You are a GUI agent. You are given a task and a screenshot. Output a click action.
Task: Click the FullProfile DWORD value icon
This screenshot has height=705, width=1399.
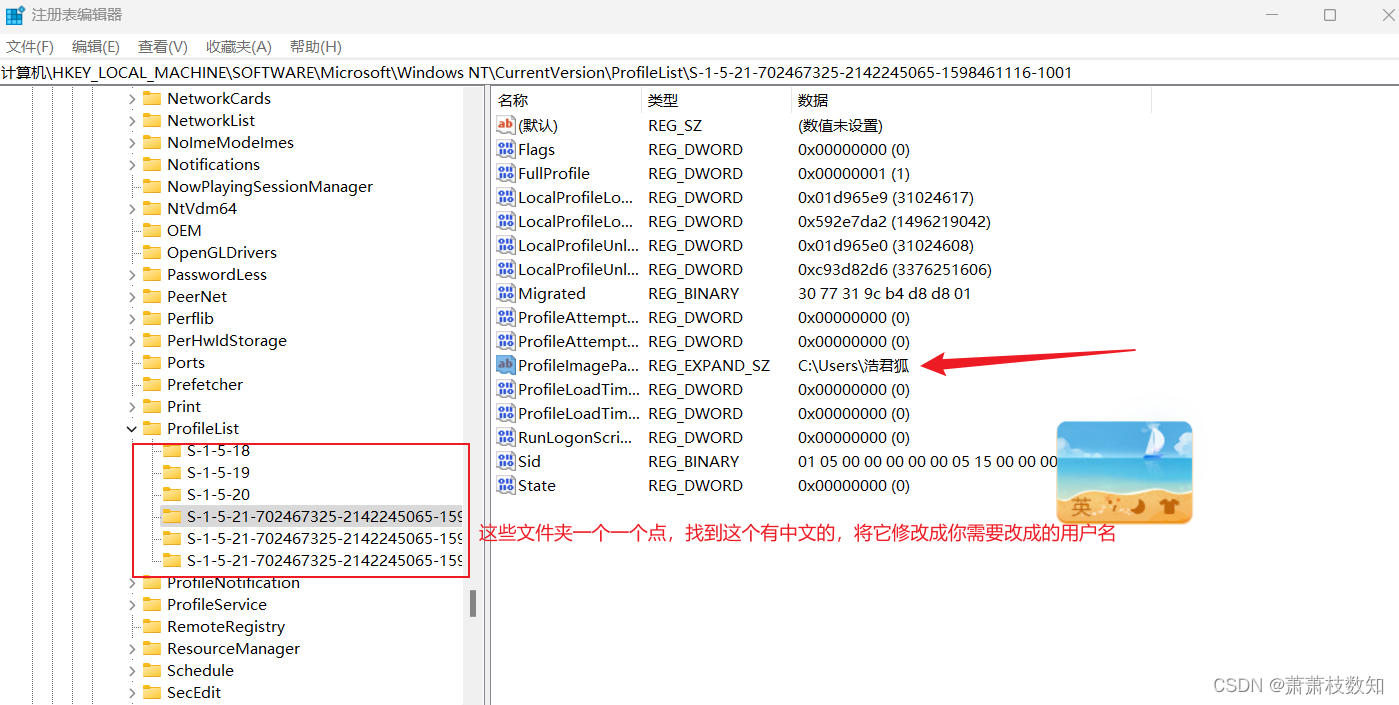[506, 173]
